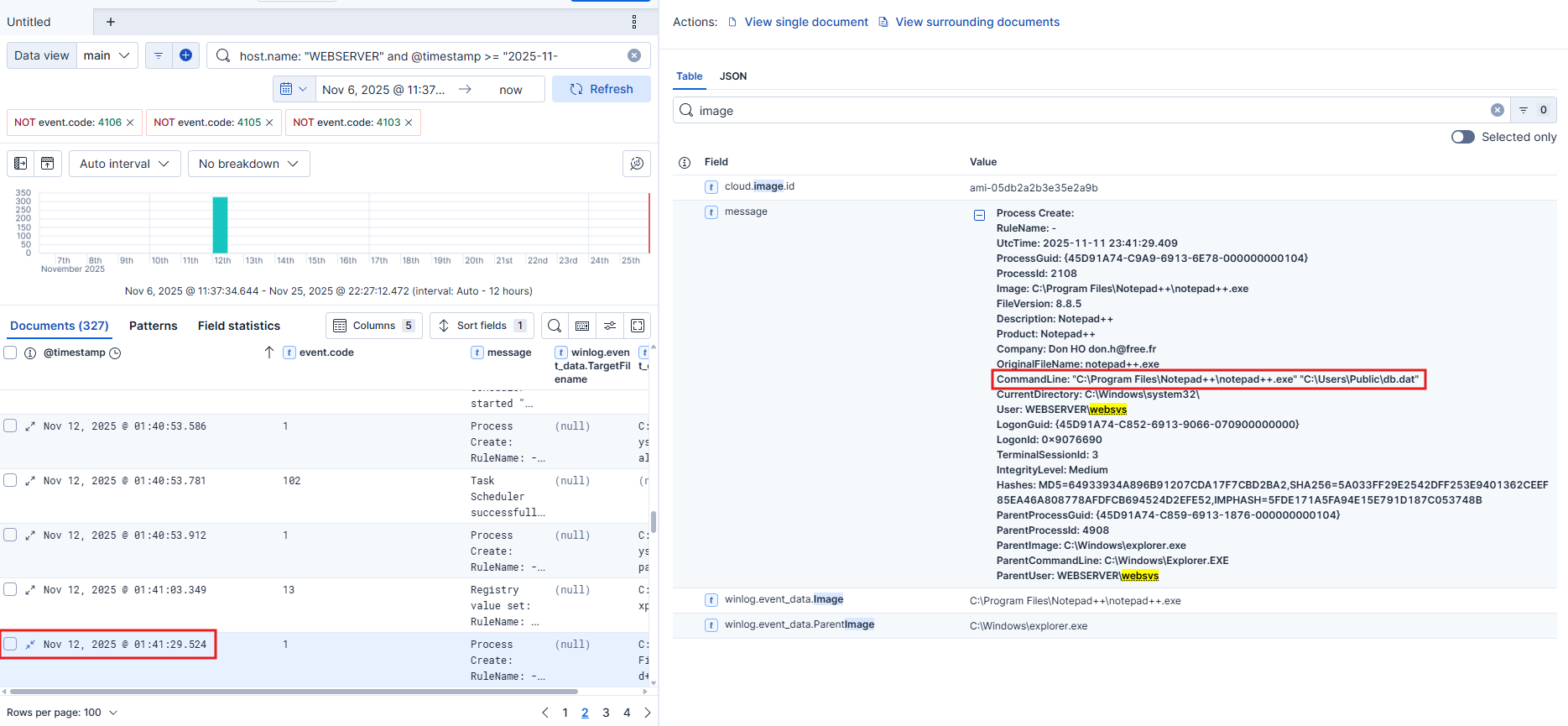The image size is (1568, 726).
Task: Click View surrounding documents link
Action: tap(977, 22)
